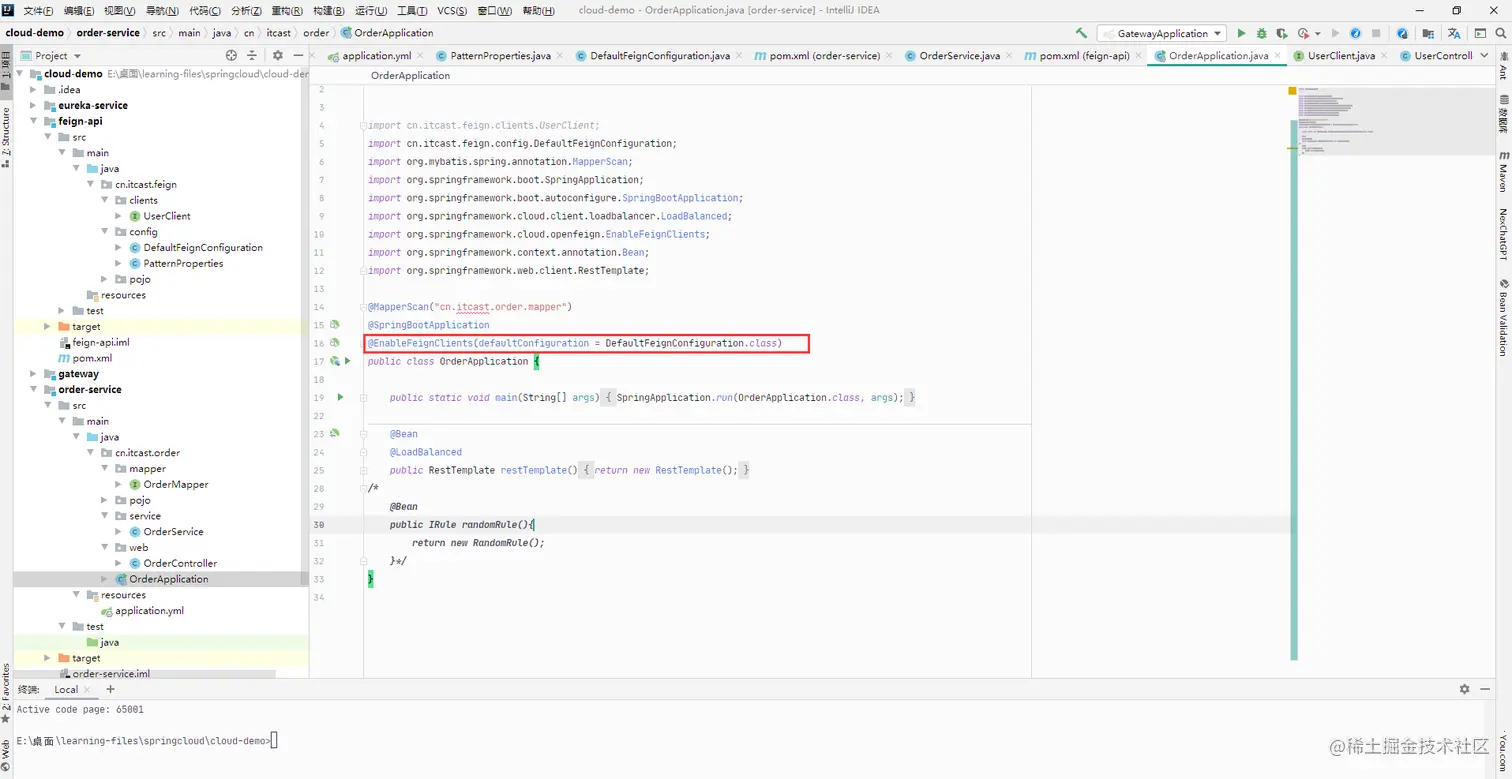The height and width of the screenshot is (779, 1512).
Task: Open the Project Structure folder icon
Action: [1429, 33]
